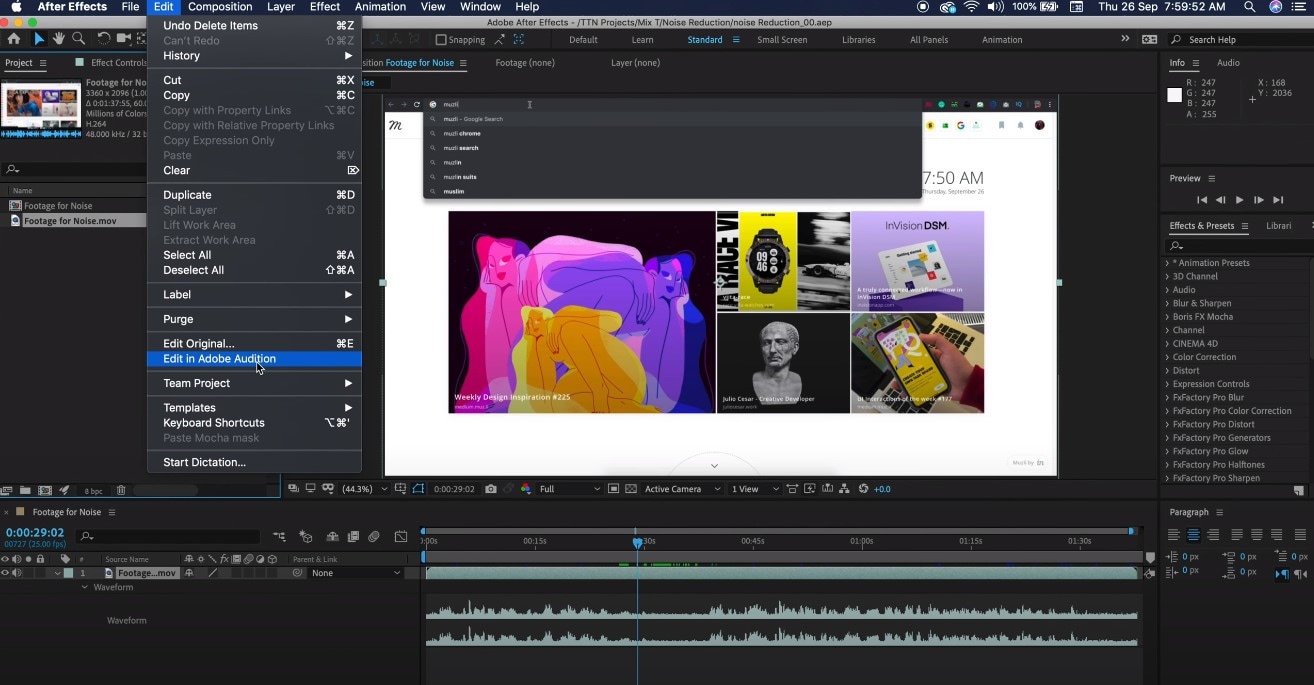1314x685 pixels.
Task: Take snapshot with camera icon in viewer
Action: [490, 489]
